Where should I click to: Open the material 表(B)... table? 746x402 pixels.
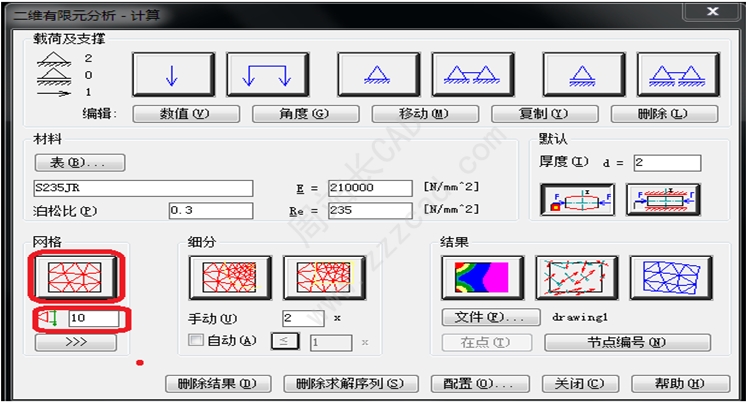pos(79,163)
